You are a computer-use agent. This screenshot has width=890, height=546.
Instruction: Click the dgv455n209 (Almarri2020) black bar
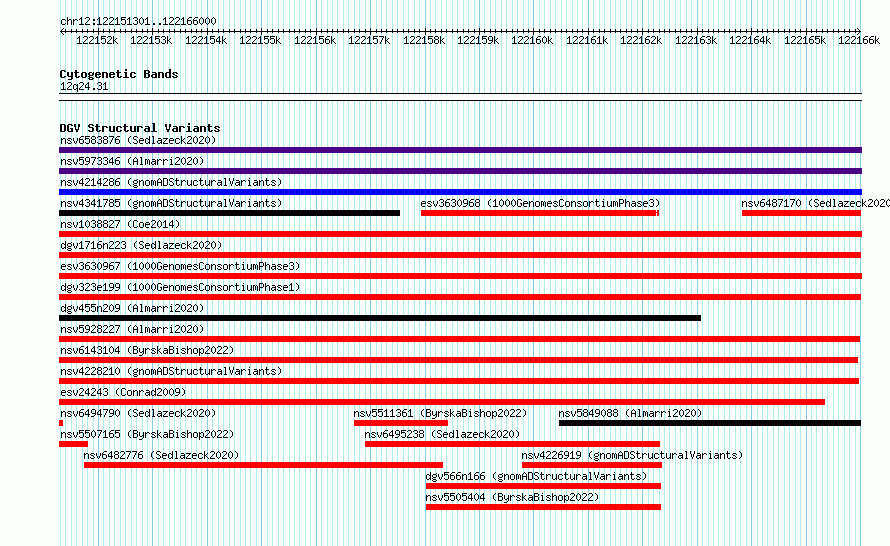point(380,318)
